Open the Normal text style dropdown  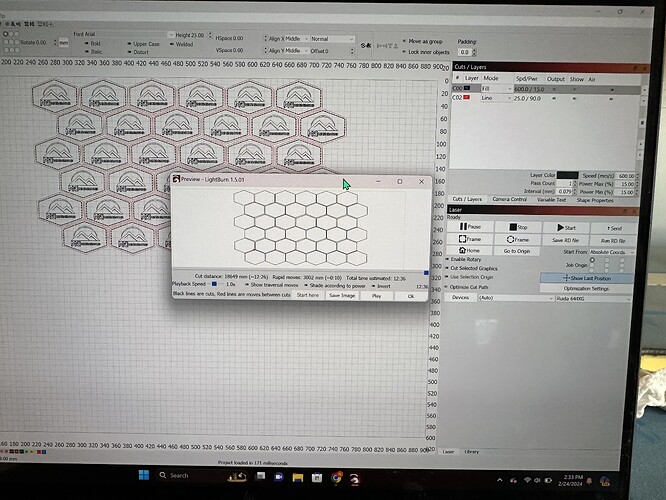point(332,39)
